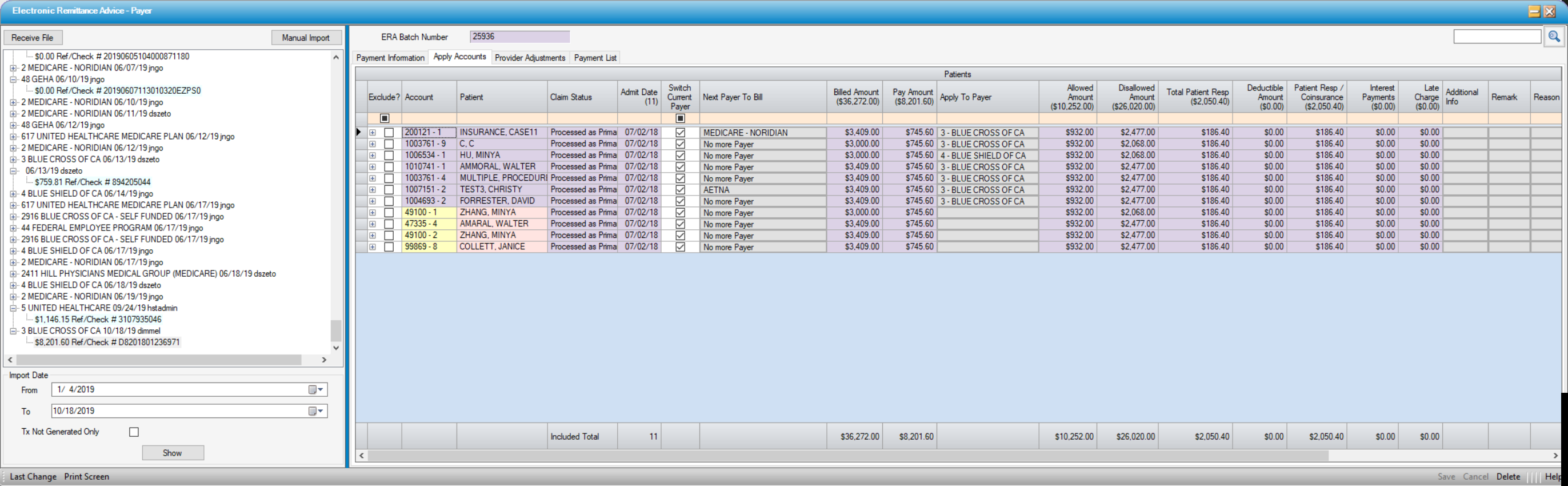Uncheck Switch Current Payer for FORRESTER, DAVID
The width and height of the screenshot is (1568, 486).
(x=680, y=202)
